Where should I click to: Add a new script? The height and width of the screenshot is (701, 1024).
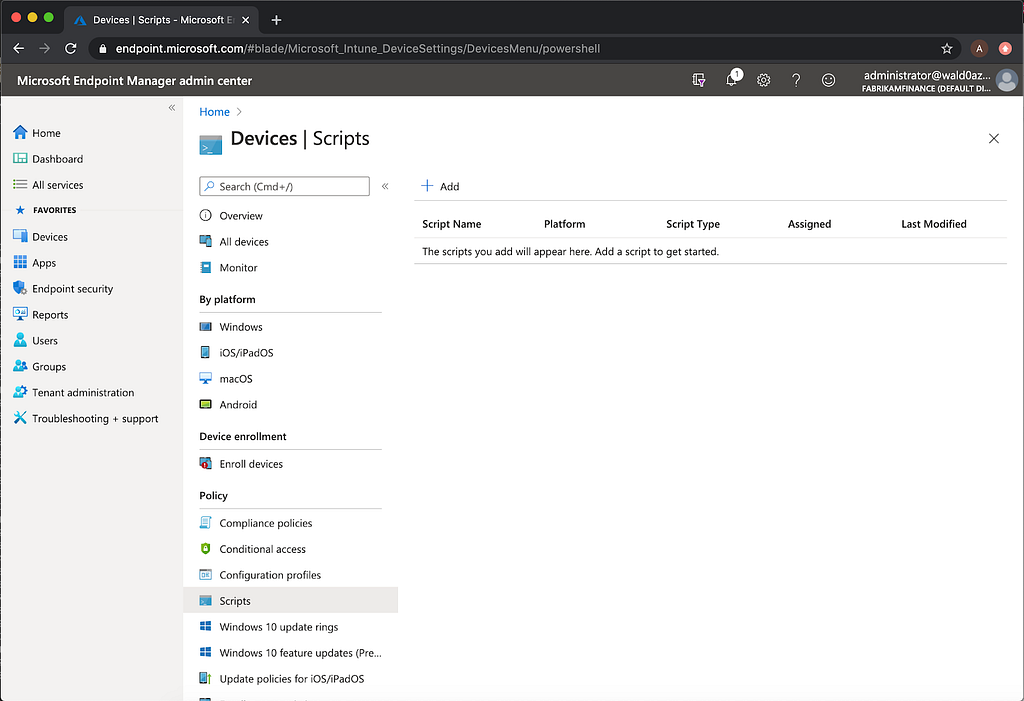pyautogui.click(x=440, y=186)
